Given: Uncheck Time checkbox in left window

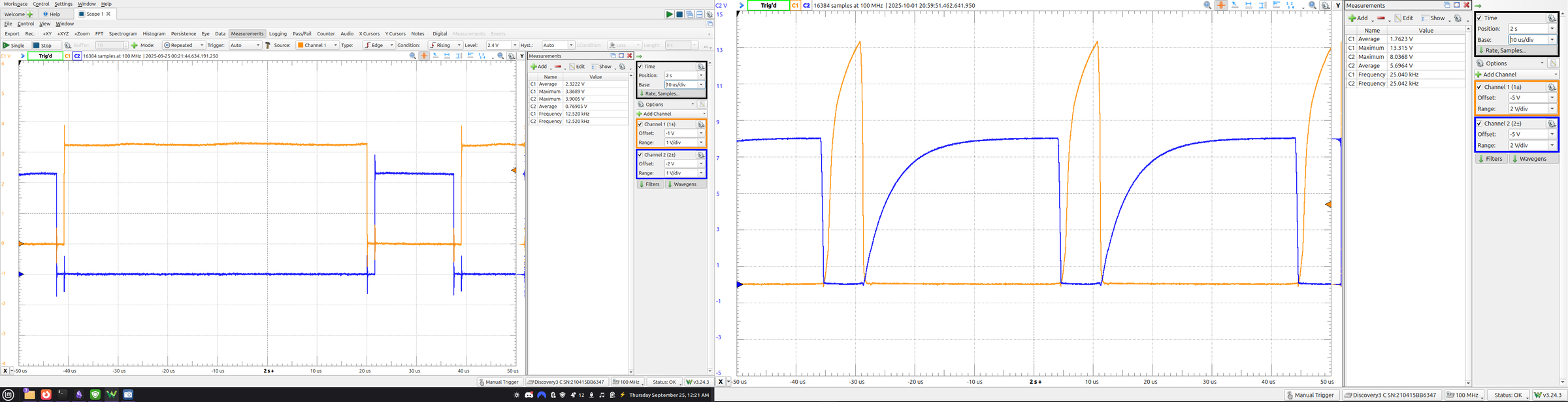Looking at the screenshot, I should click(x=640, y=67).
